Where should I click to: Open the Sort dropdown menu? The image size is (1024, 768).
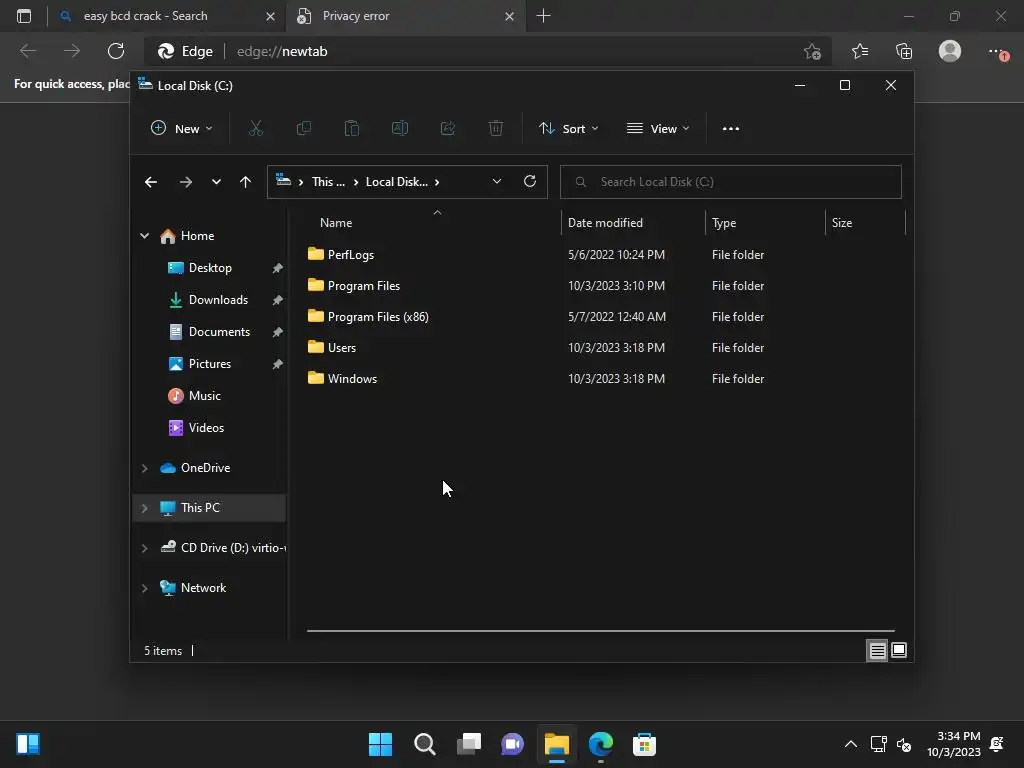coord(568,129)
